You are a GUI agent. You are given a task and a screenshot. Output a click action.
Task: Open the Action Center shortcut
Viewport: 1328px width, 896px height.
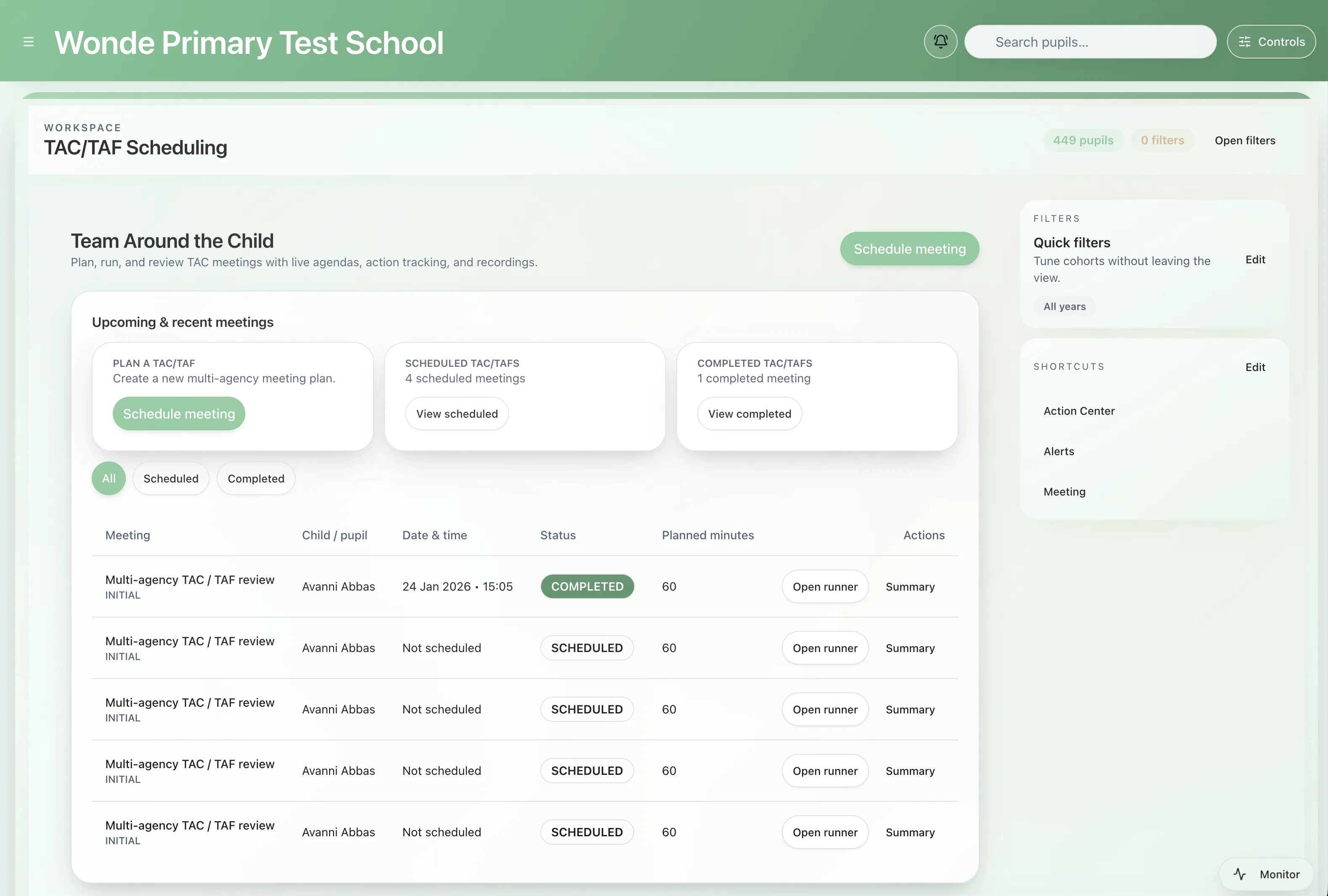tap(1079, 411)
